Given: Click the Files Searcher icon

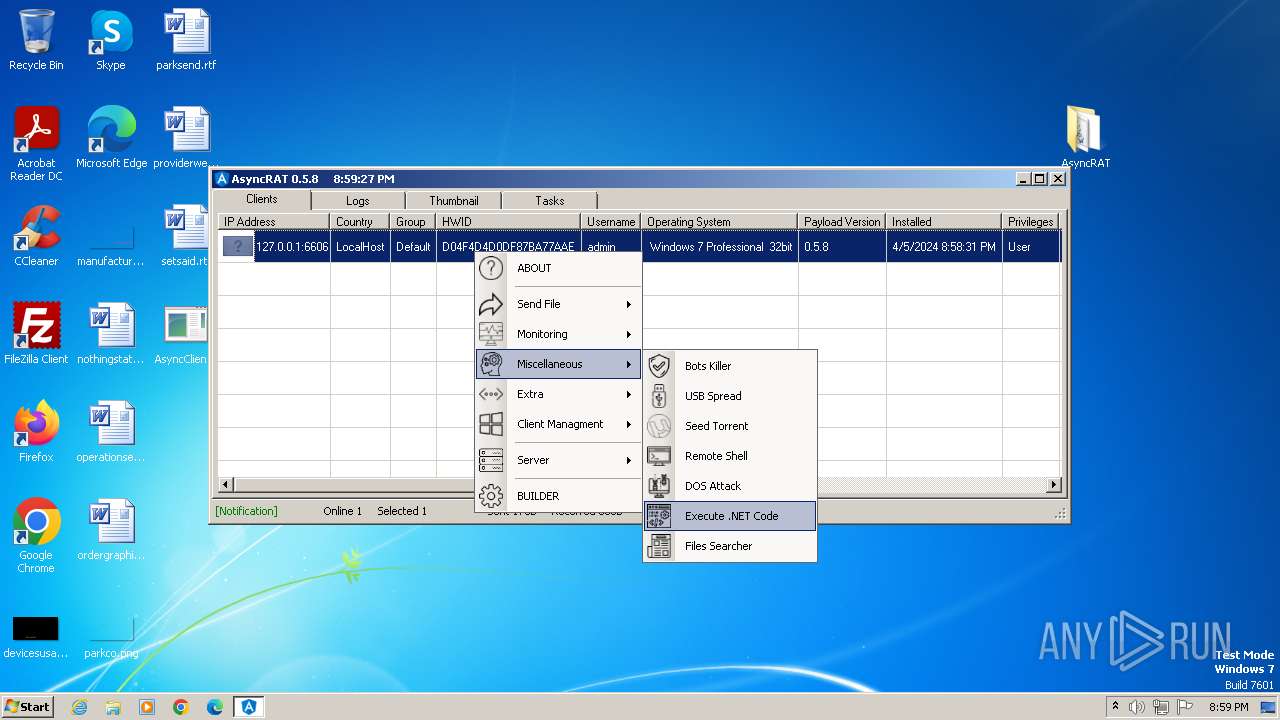Looking at the screenshot, I should click(658, 546).
